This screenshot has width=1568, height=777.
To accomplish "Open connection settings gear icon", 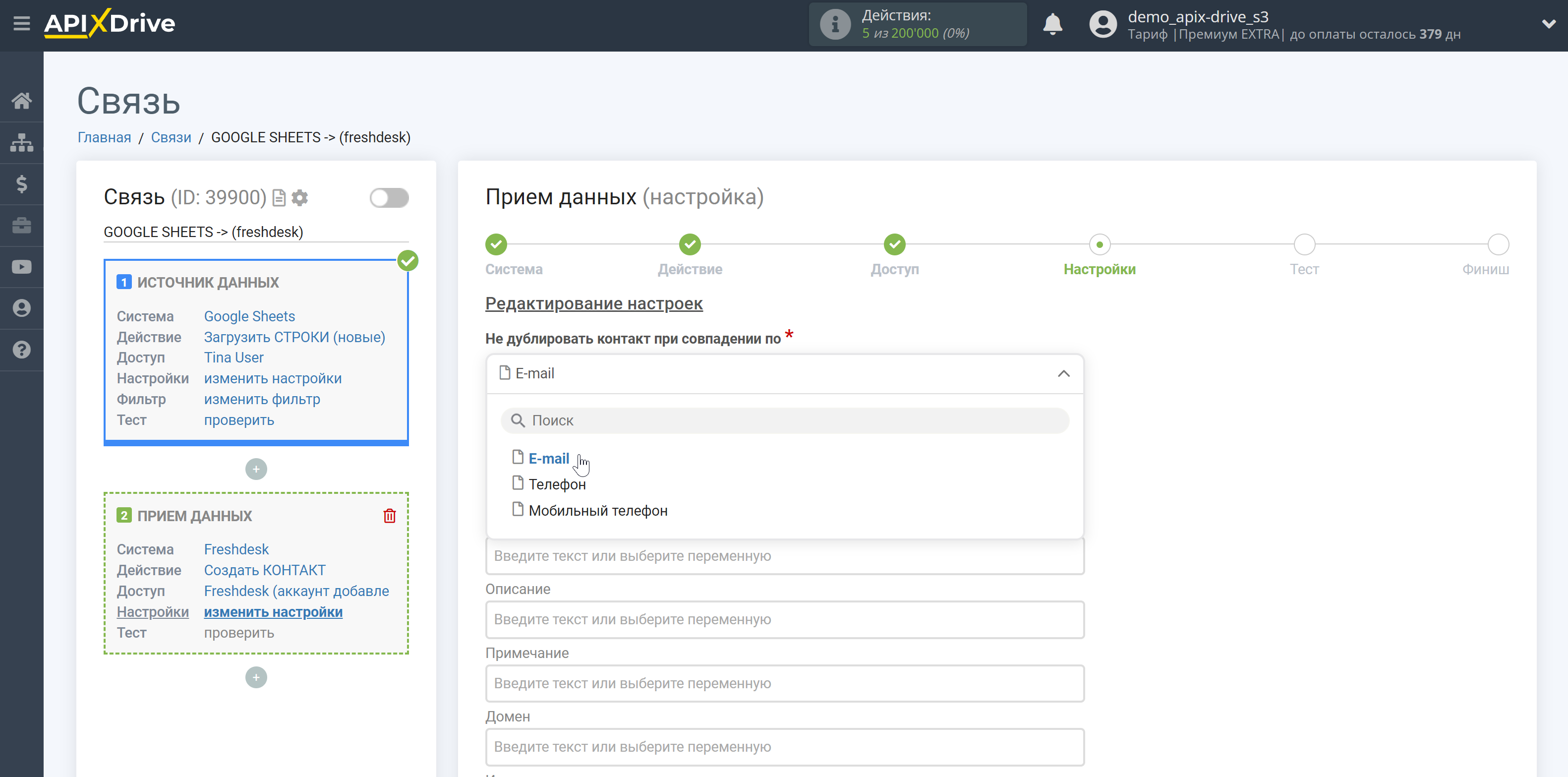I will (x=299, y=198).
